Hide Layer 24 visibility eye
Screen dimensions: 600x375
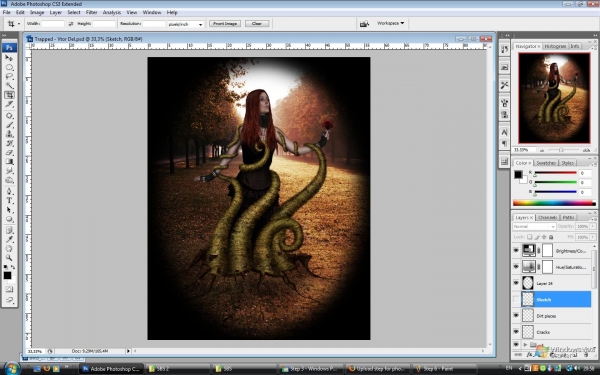click(x=516, y=283)
